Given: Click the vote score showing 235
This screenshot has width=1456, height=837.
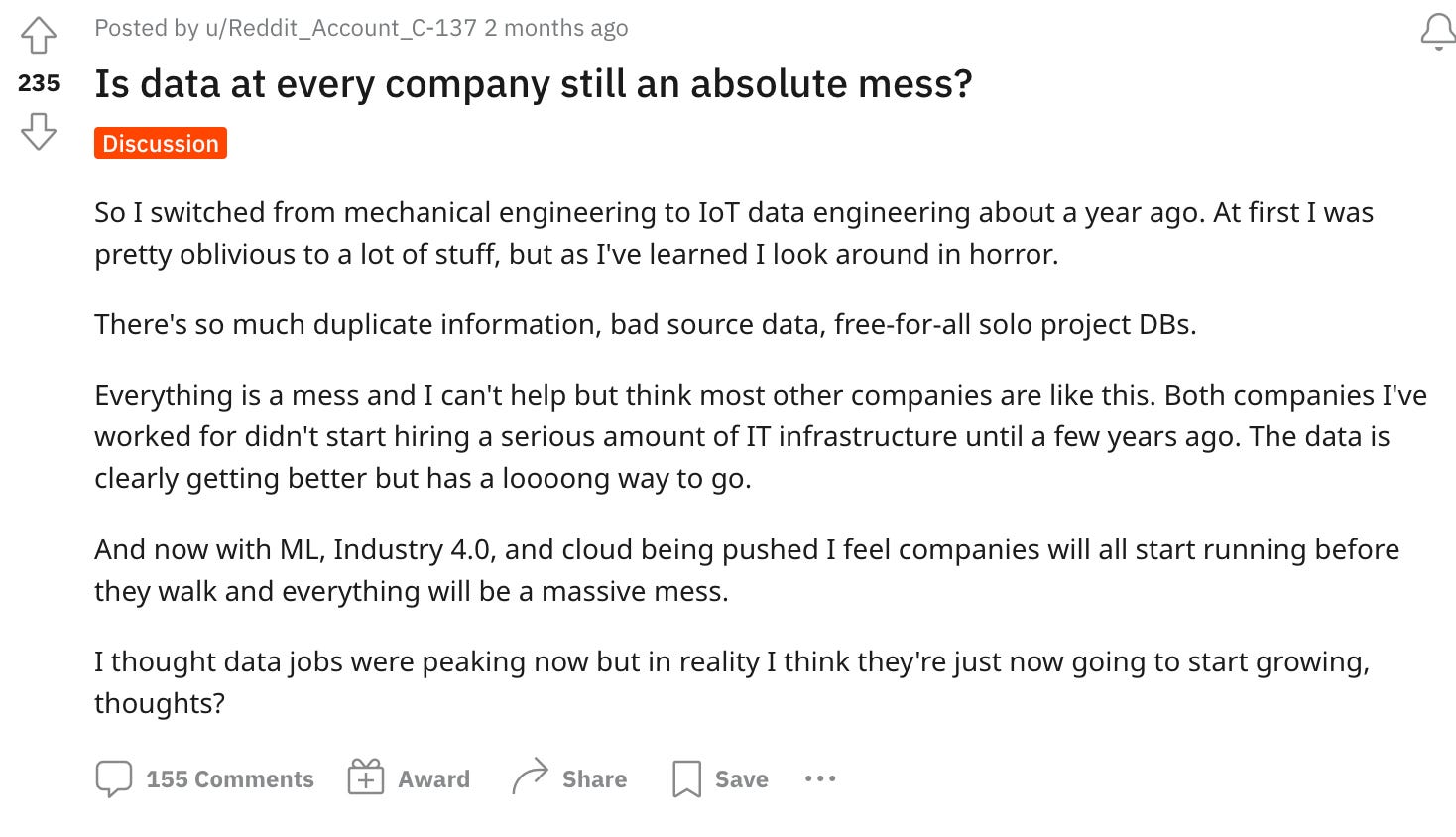Looking at the screenshot, I should pos(38,84).
